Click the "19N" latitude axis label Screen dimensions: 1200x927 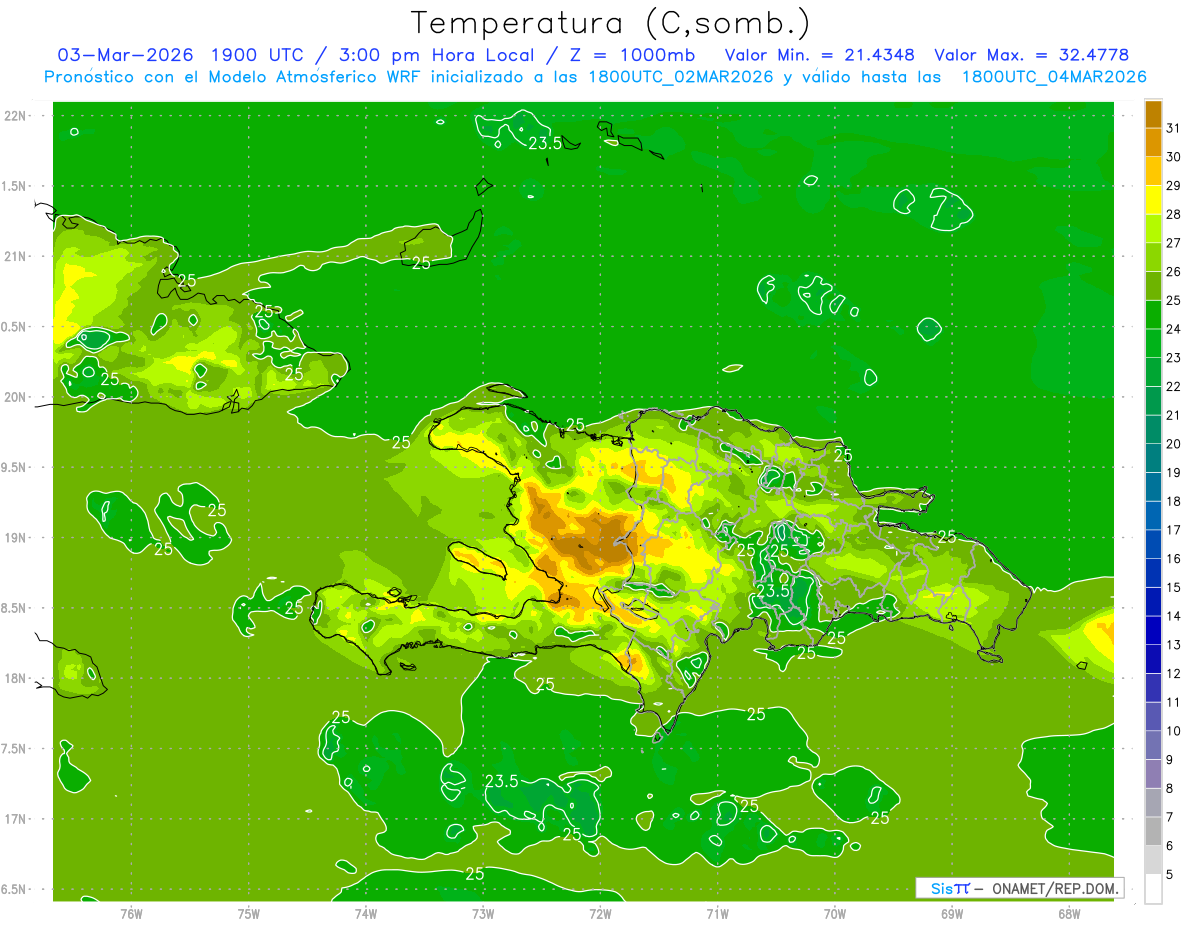[16, 538]
